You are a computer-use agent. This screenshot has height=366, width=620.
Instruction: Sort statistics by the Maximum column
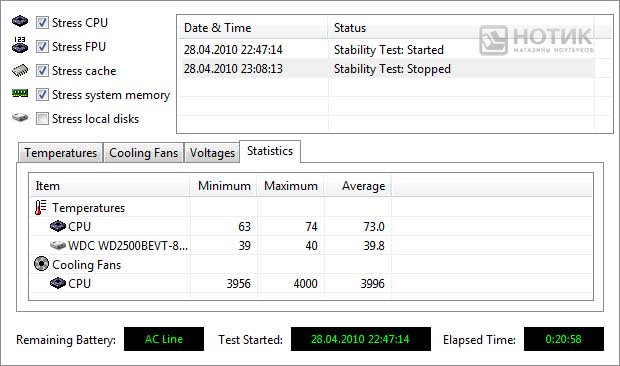[291, 186]
